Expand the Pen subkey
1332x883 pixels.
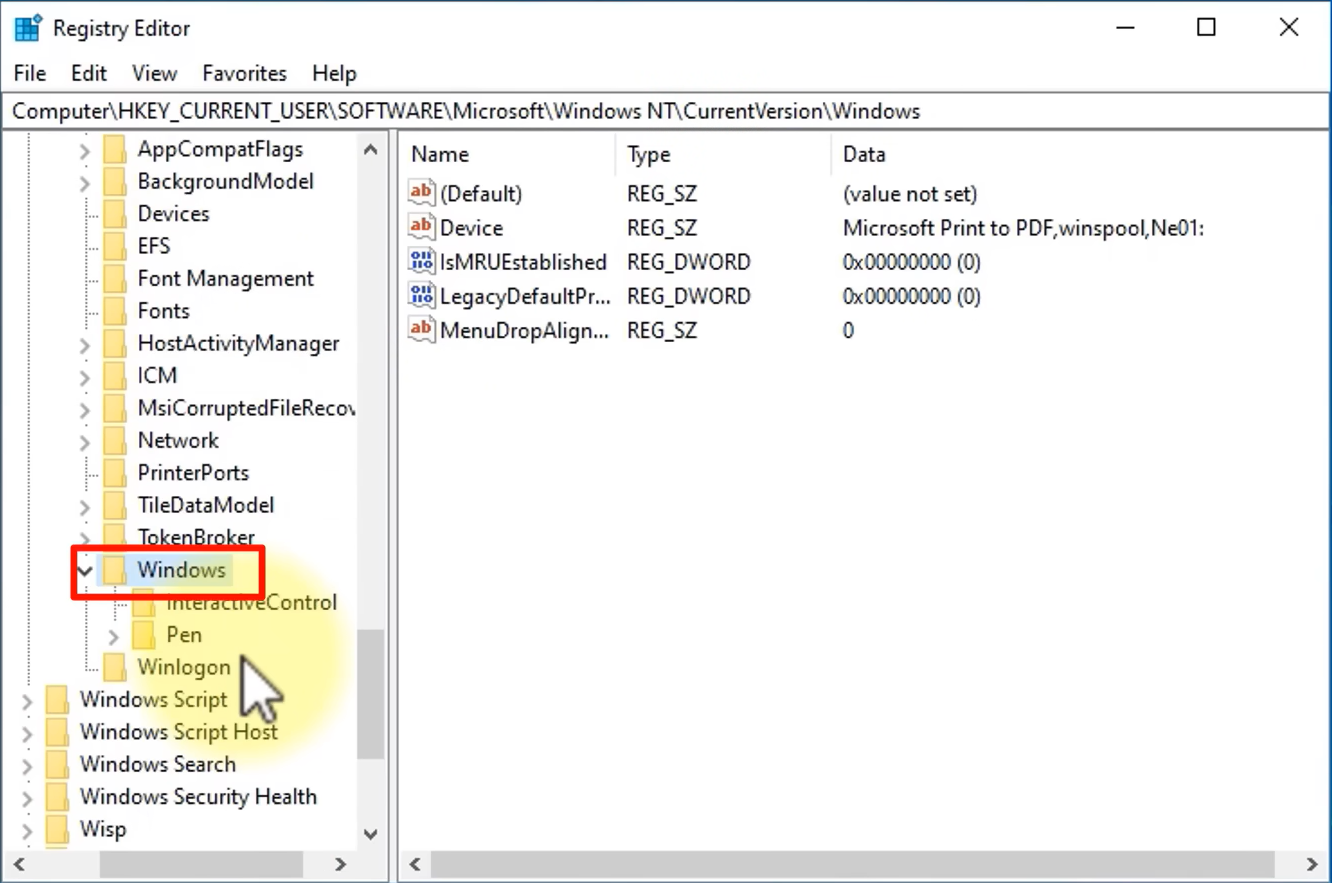[x=113, y=636]
